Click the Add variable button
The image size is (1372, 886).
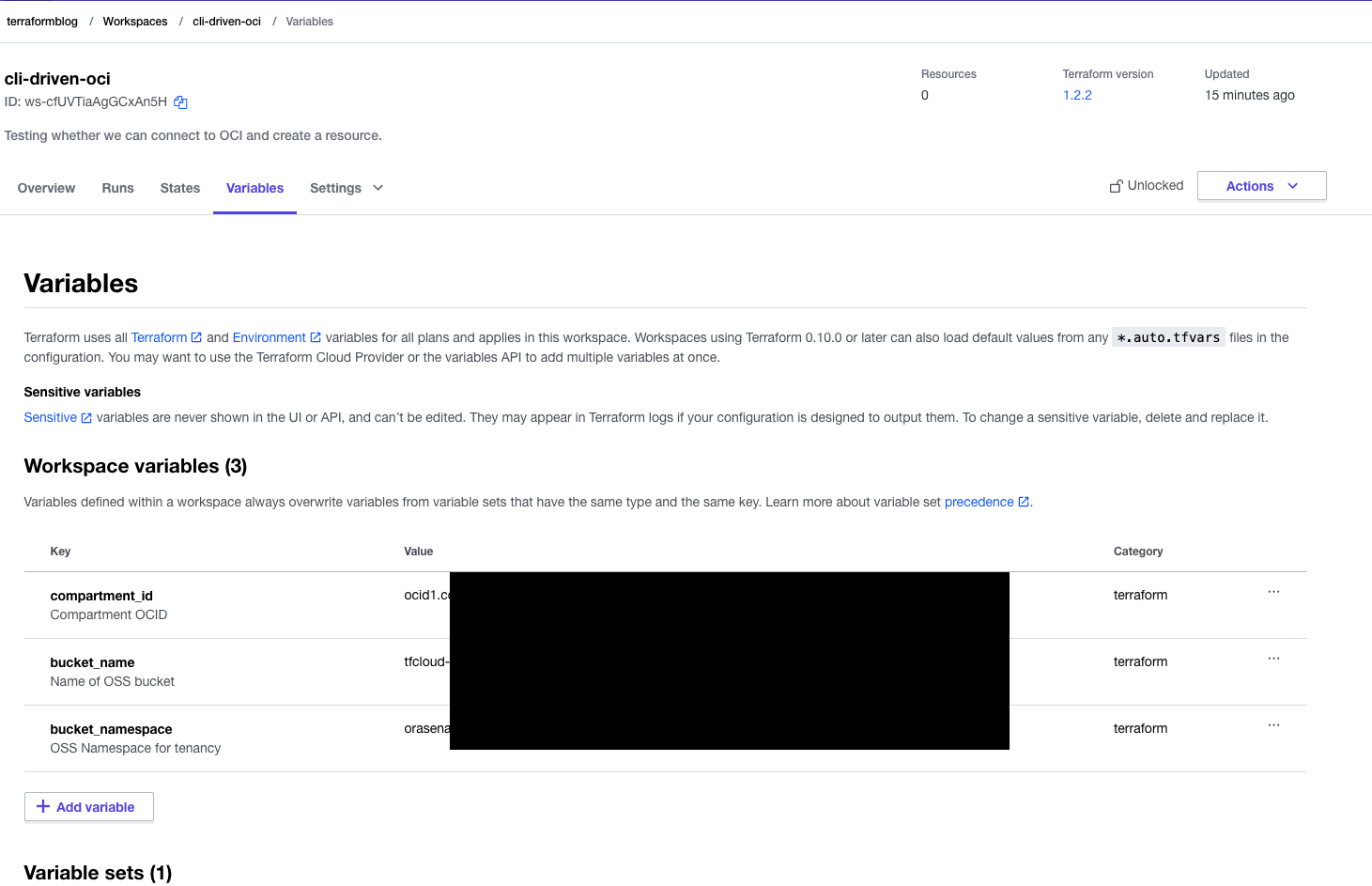click(88, 806)
